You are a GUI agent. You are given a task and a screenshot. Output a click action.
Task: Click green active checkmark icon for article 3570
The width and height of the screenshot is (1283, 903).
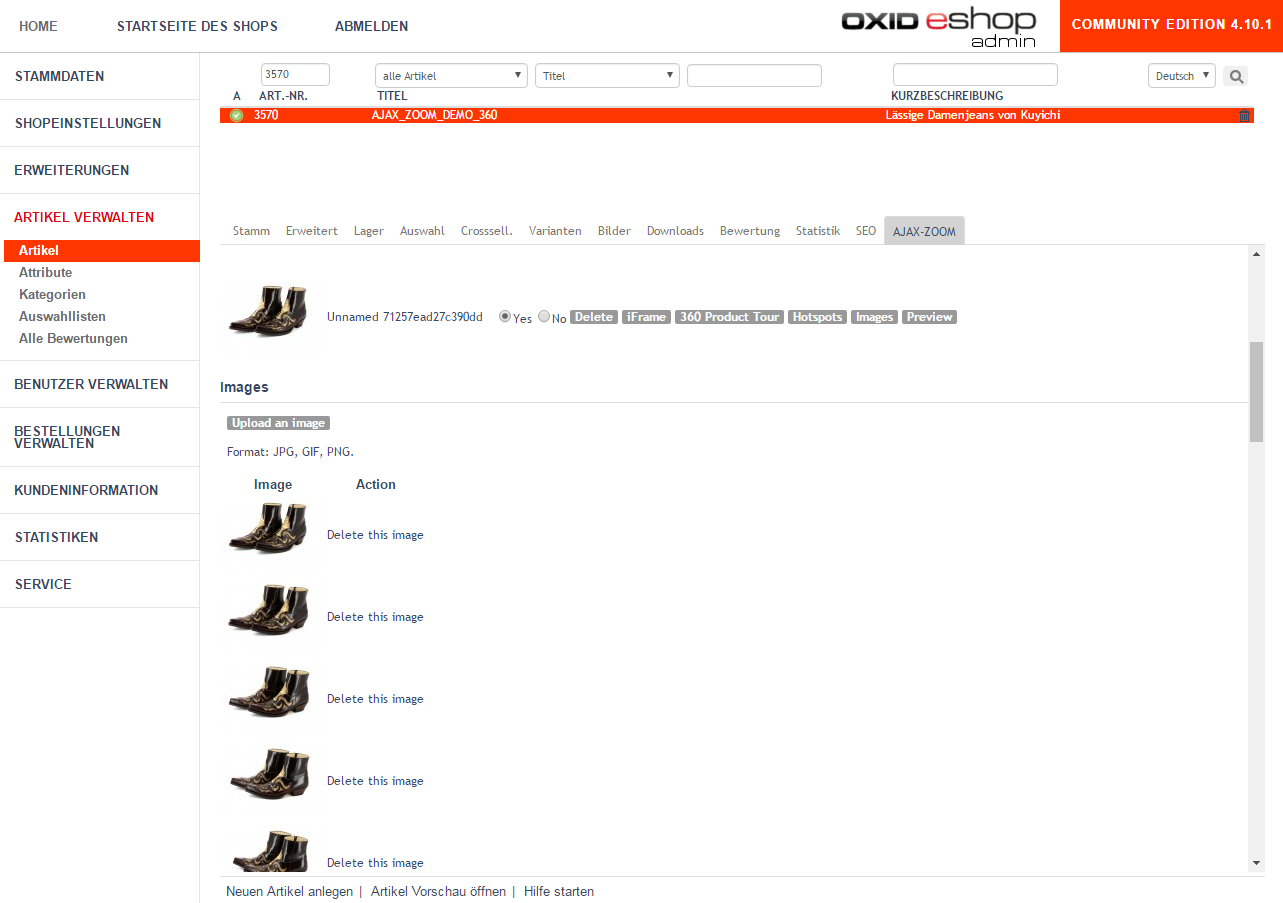[x=237, y=115]
